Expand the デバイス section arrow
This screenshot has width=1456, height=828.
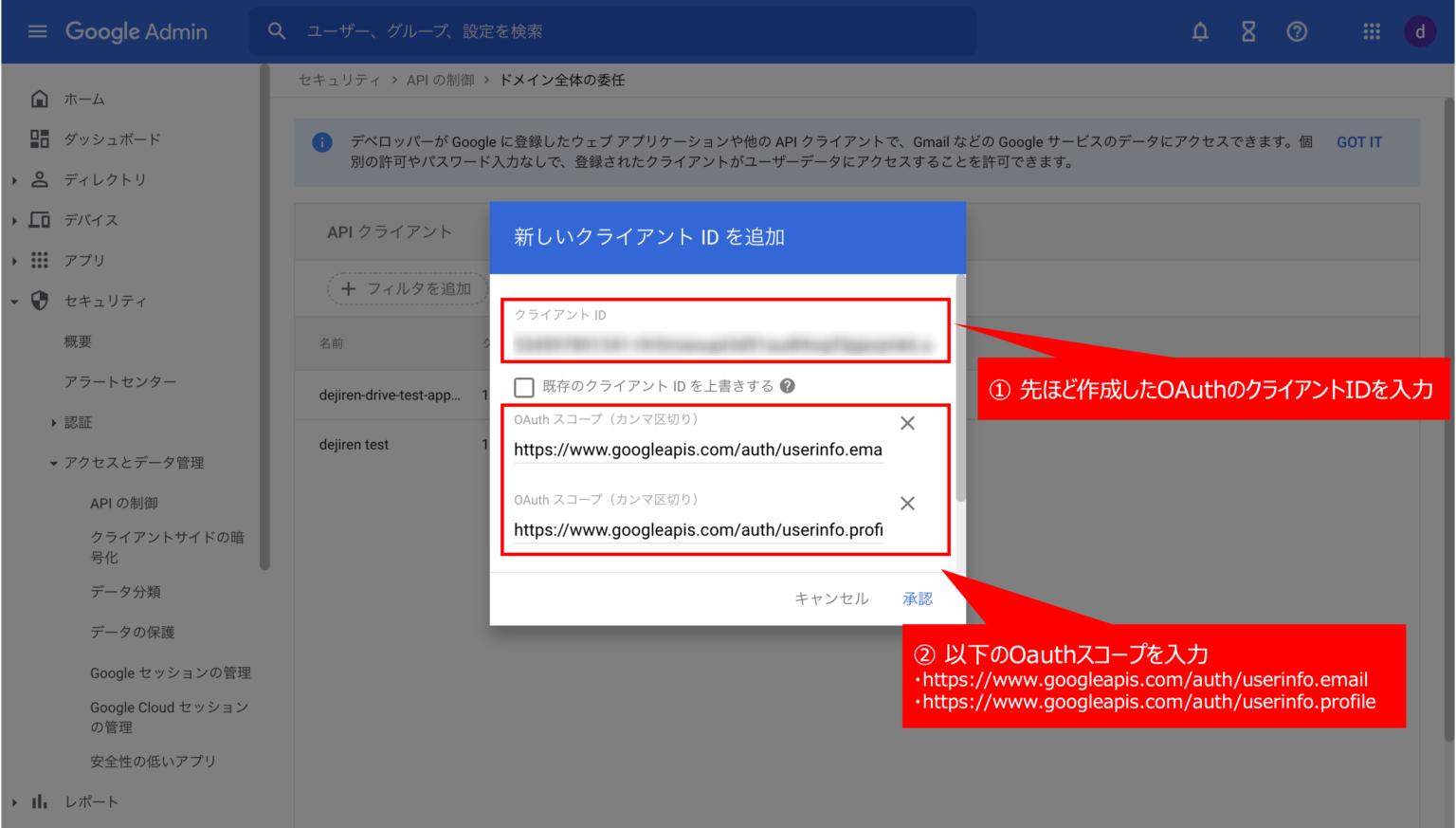14,220
